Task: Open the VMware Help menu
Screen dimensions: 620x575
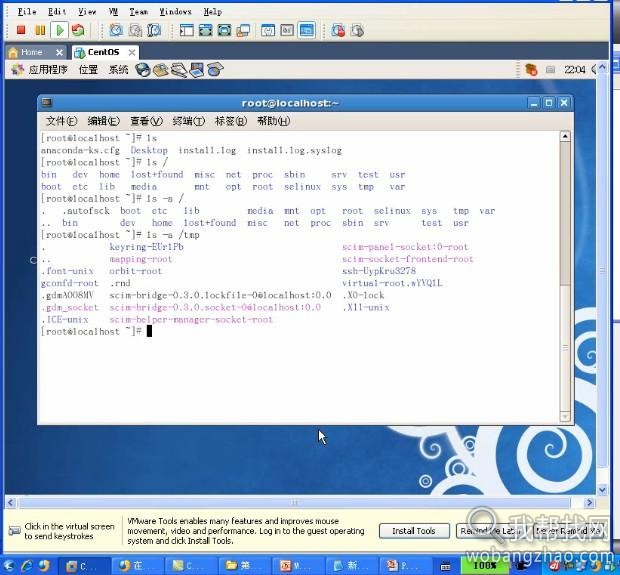Action: coord(213,12)
